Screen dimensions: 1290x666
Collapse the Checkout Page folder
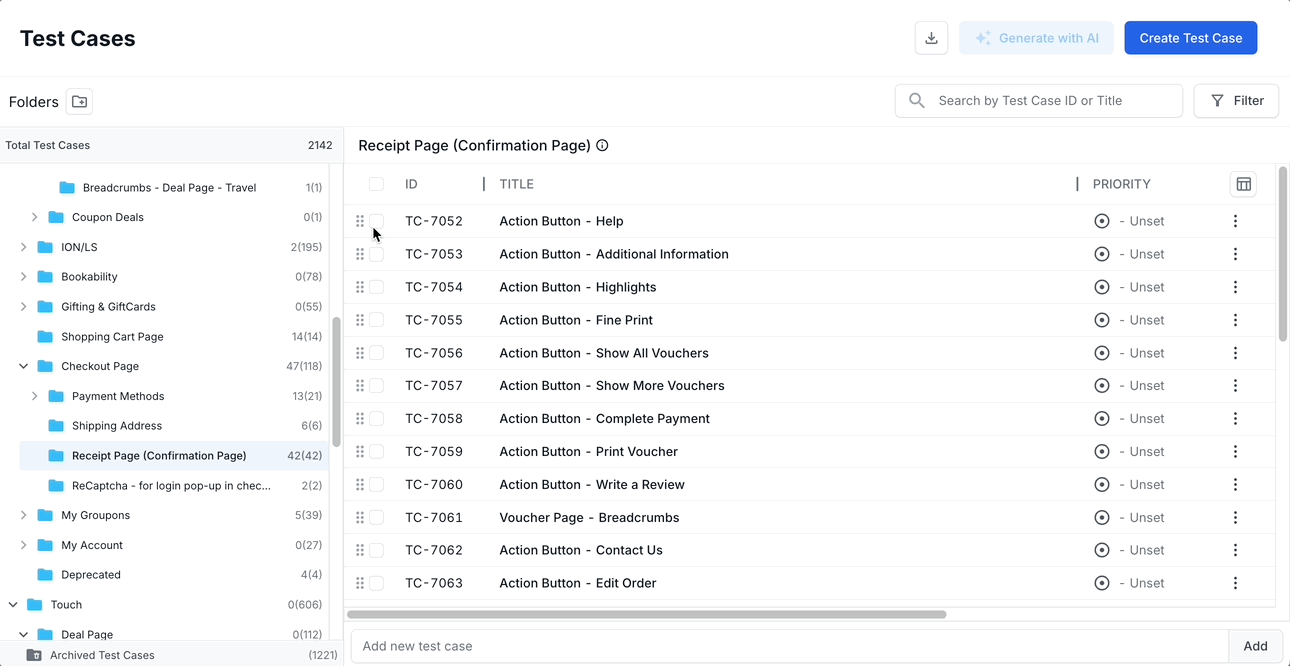coord(24,366)
